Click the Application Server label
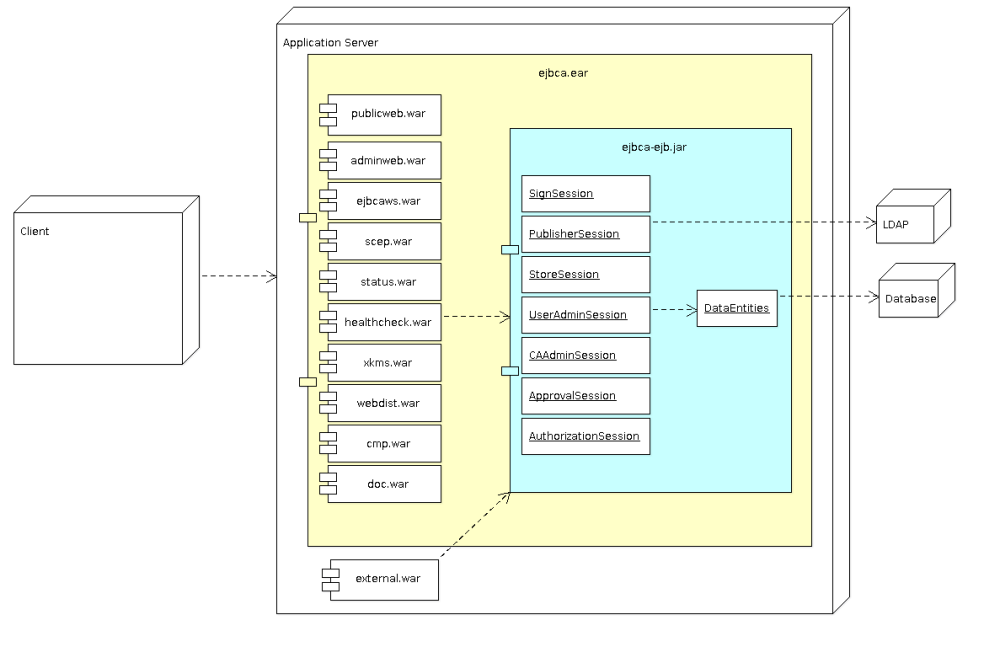This screenshot has width=1000, height=647. pos(330,43)
